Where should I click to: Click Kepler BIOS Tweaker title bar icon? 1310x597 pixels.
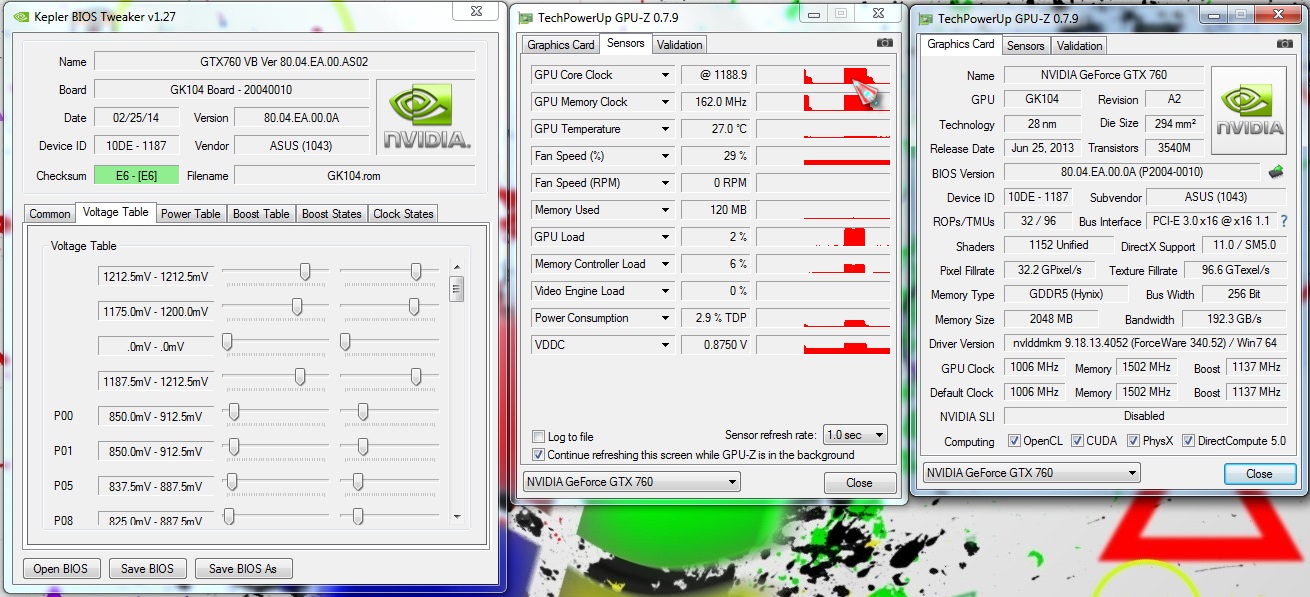pyautogui.click(x=21, y=16)
